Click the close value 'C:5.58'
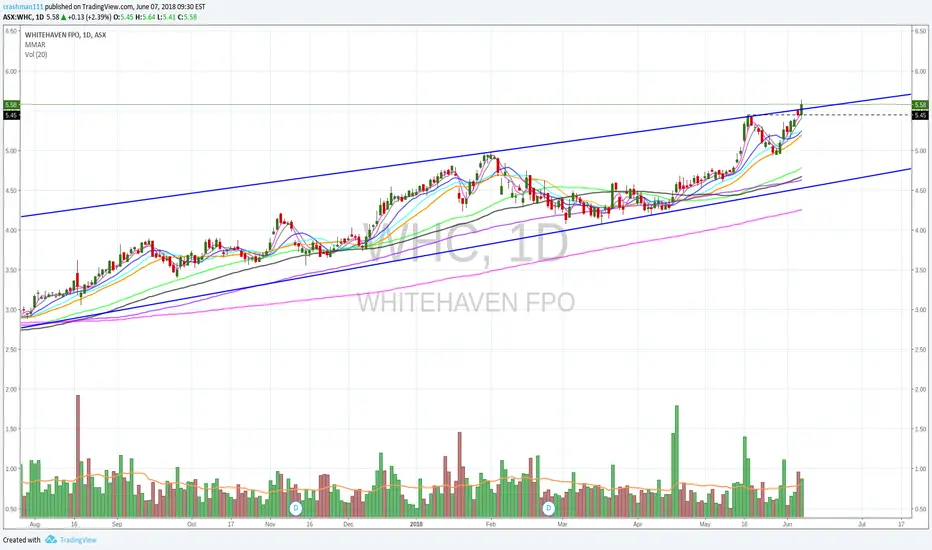 (187, 17)
